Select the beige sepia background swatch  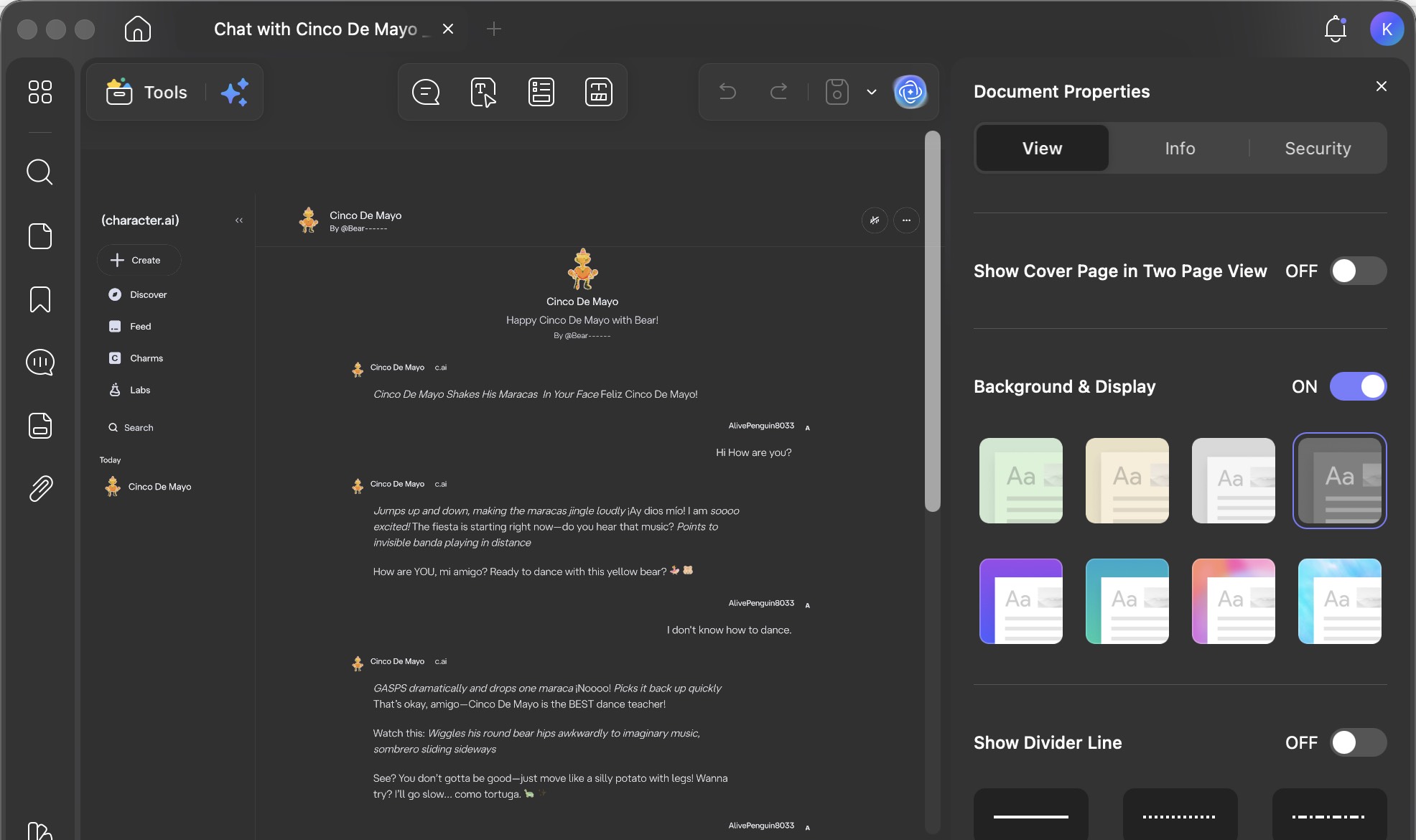coord(1127,480)
